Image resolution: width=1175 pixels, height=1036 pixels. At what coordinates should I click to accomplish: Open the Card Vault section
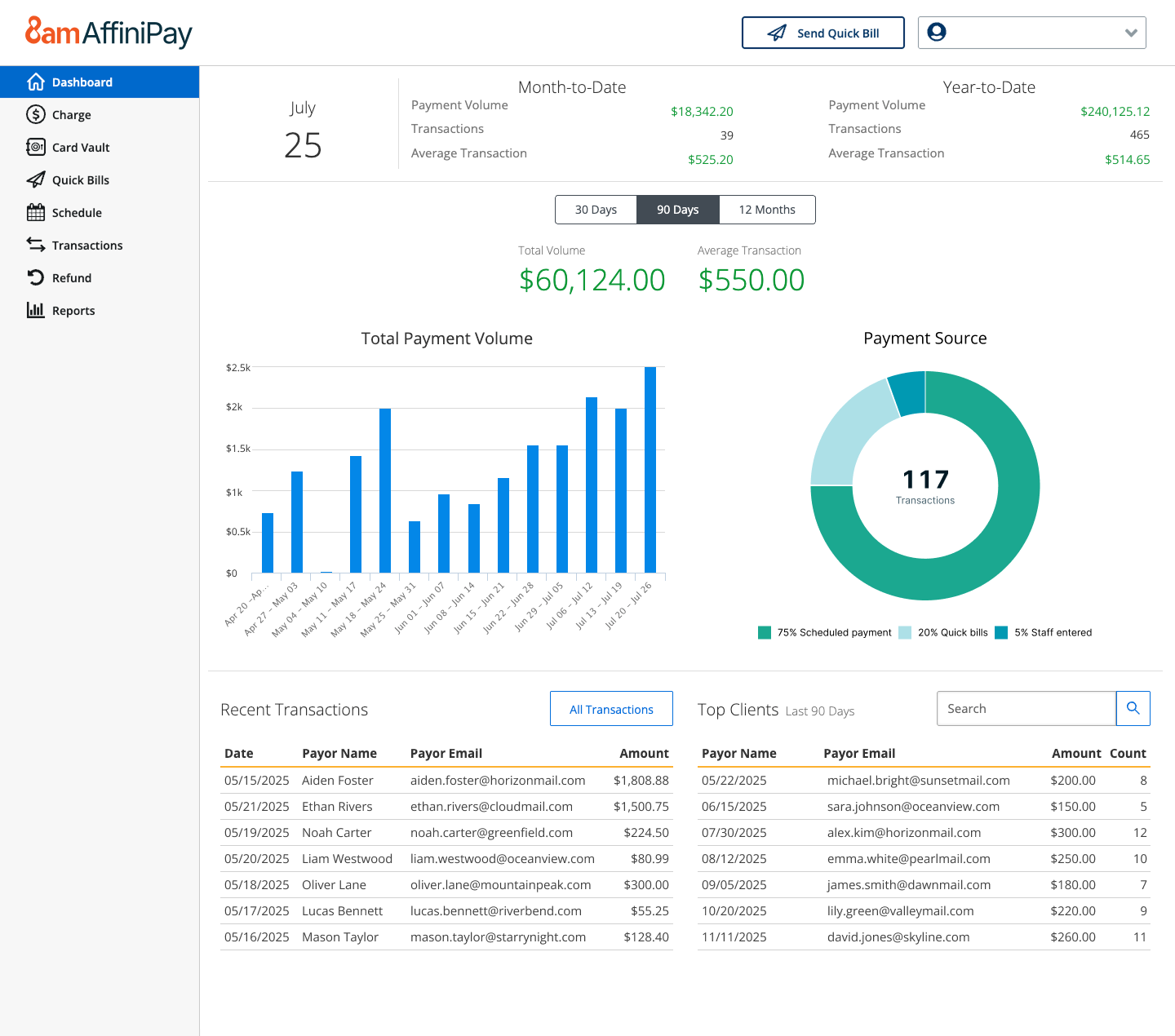(37, 147)
